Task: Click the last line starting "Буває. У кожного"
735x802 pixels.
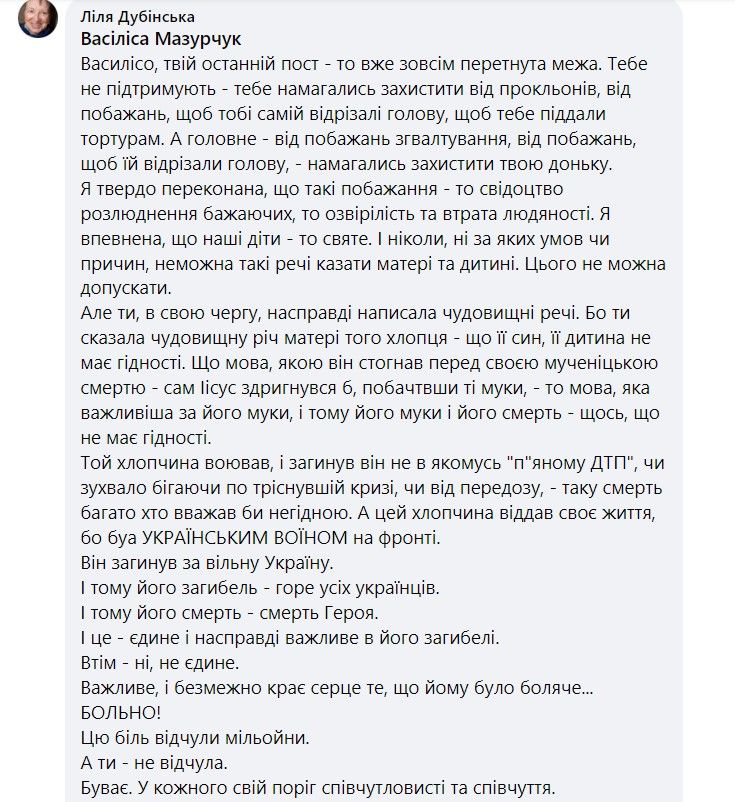Action: 310,789
